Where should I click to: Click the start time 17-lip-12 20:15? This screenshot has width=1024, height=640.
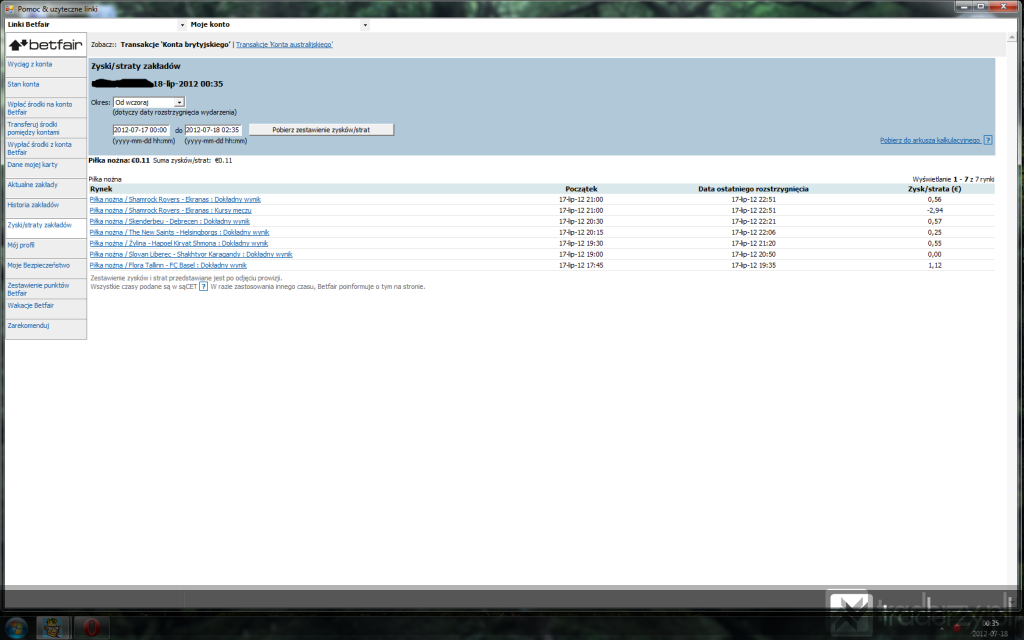tap(581, 233)
